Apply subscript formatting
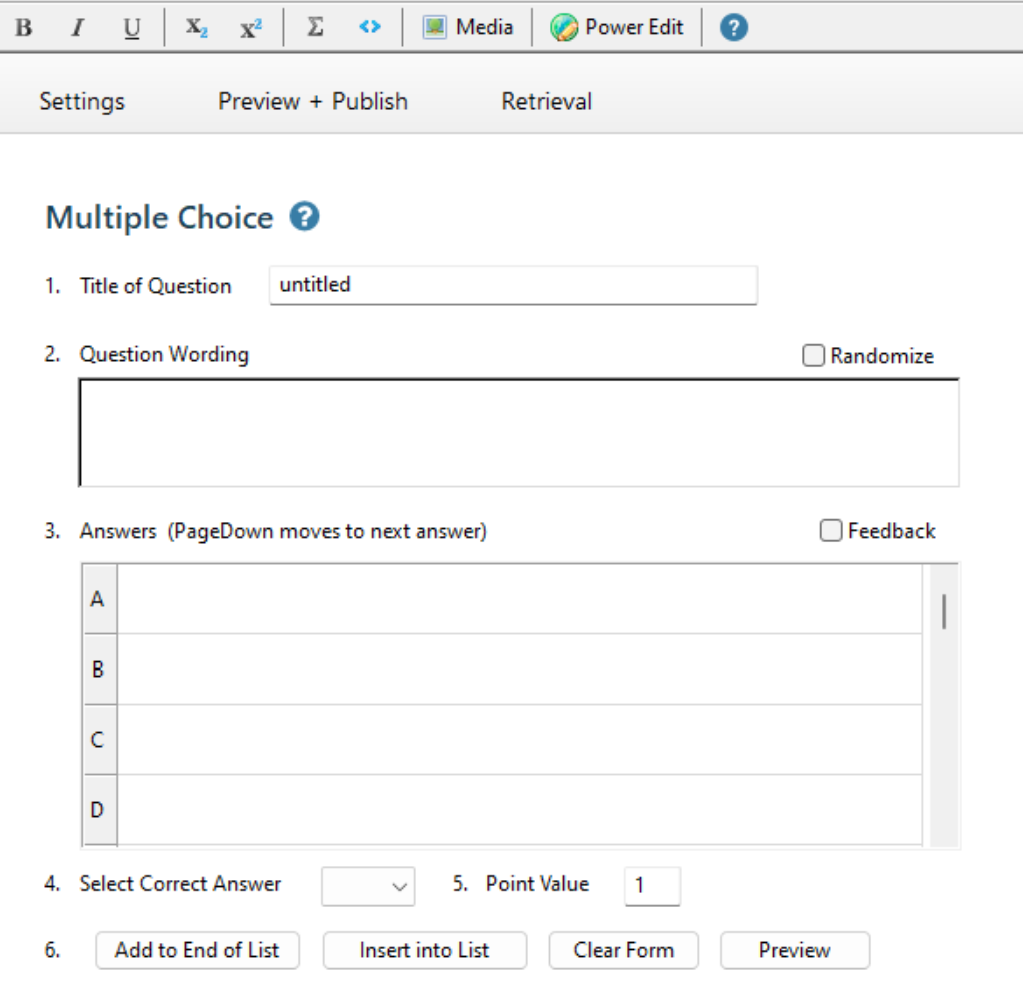The height and width of the screenshot is (1002, 1023). click(x=196, y=27)
